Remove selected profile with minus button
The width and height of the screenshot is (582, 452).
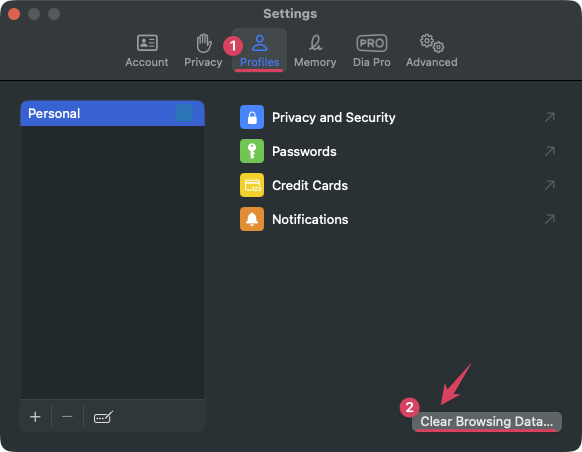tap(67, 417)
